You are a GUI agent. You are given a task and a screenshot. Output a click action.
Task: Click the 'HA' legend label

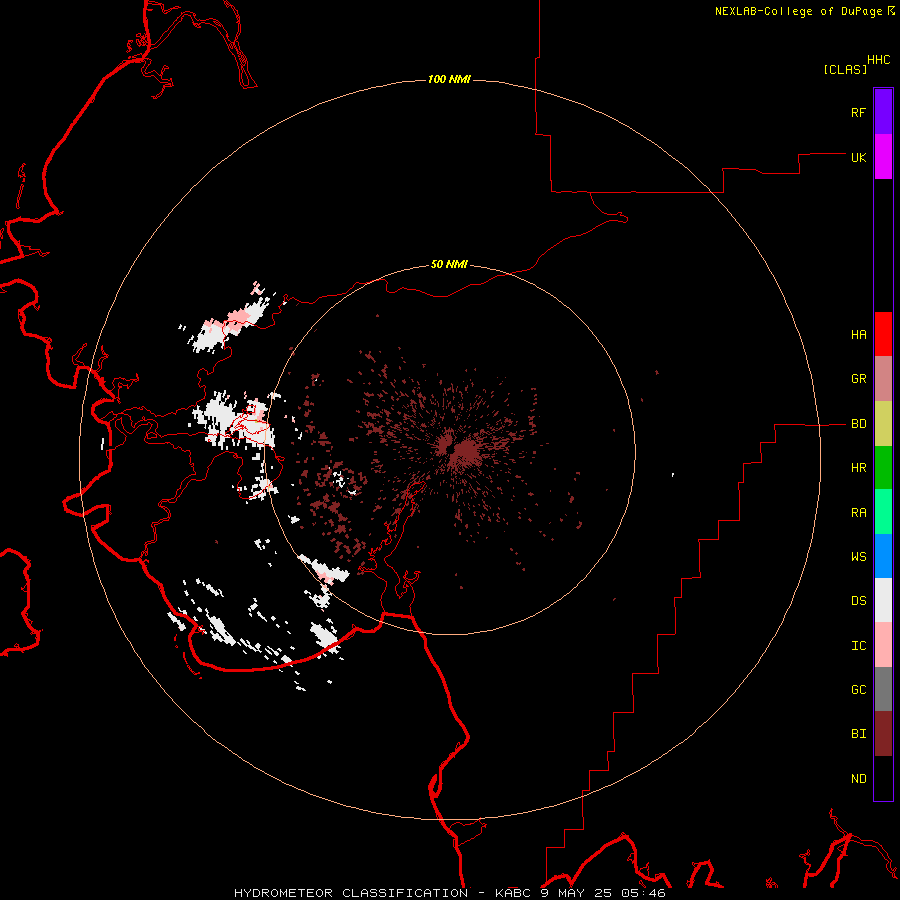(858, 335)
